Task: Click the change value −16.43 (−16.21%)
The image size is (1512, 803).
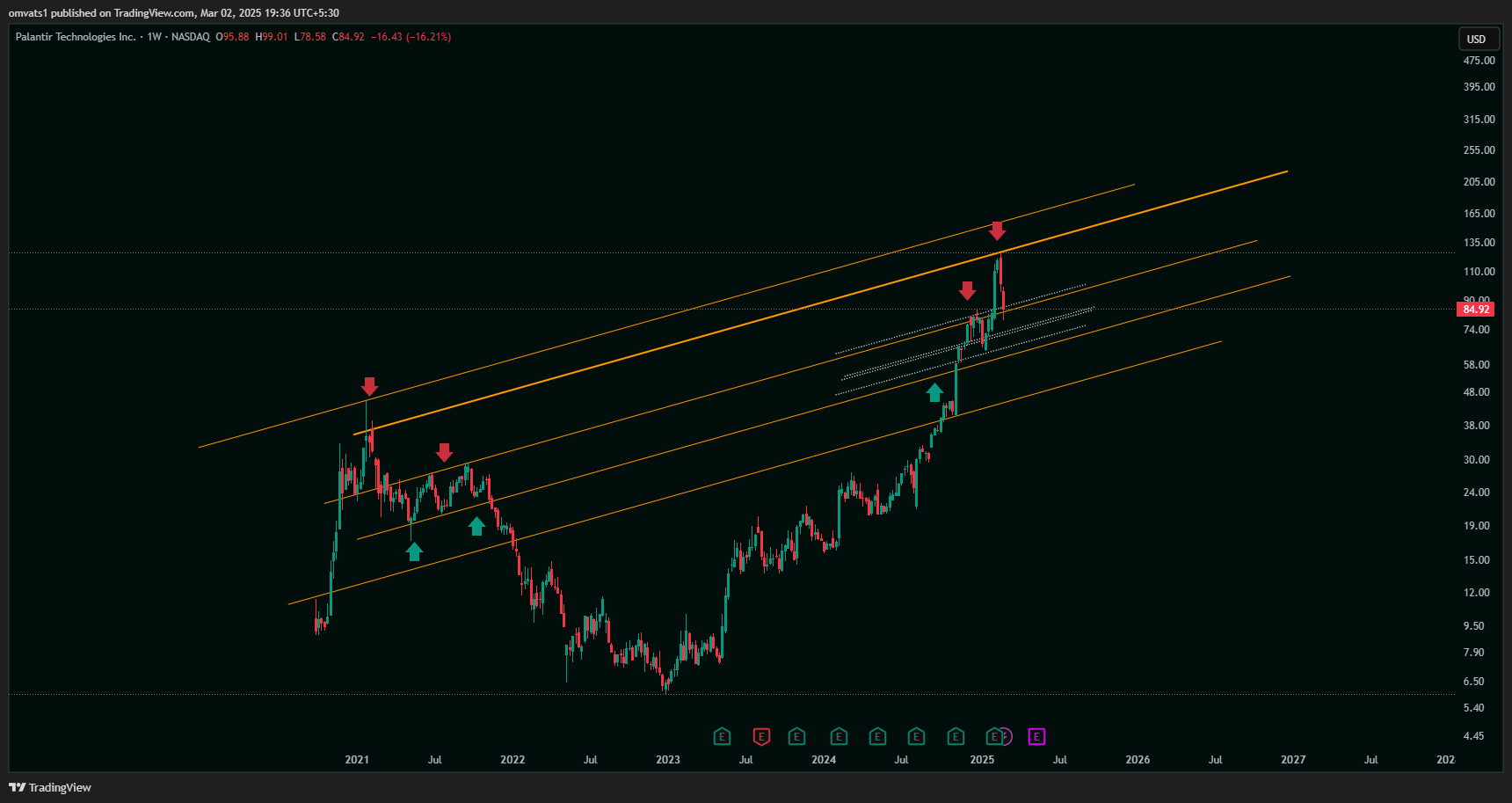Action: (411, 37)
